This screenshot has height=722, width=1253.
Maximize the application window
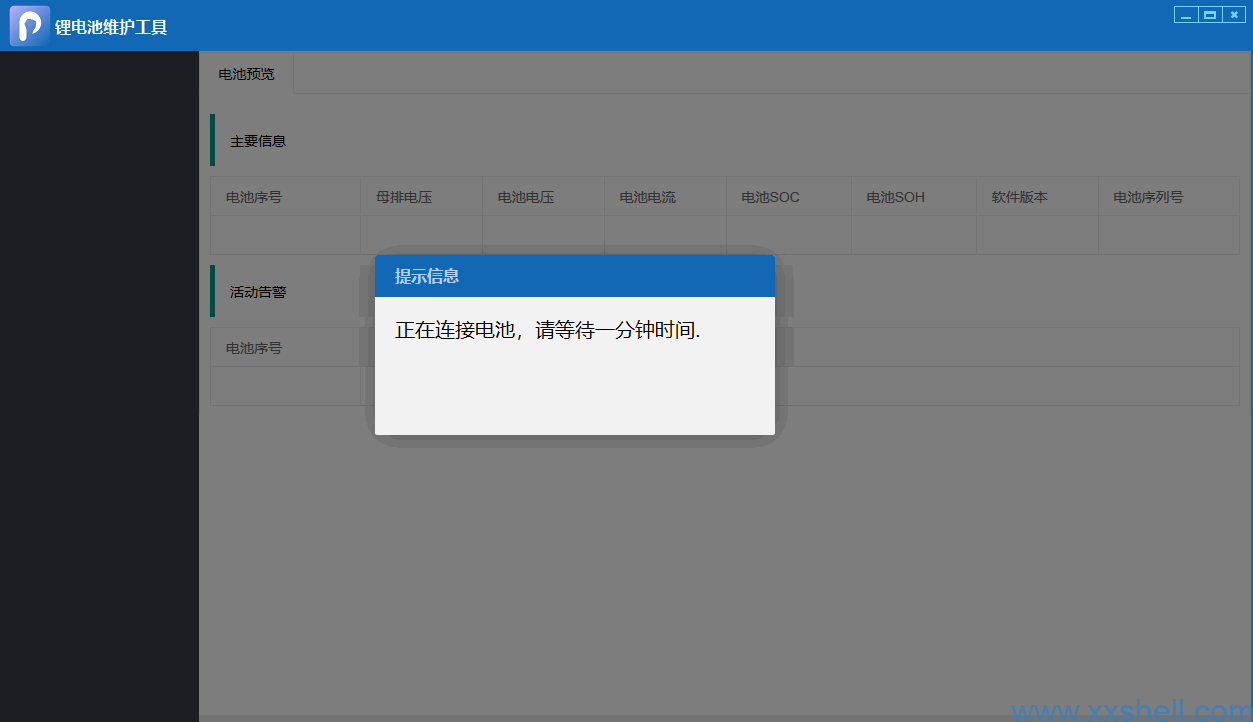(x=1210, y=15)
